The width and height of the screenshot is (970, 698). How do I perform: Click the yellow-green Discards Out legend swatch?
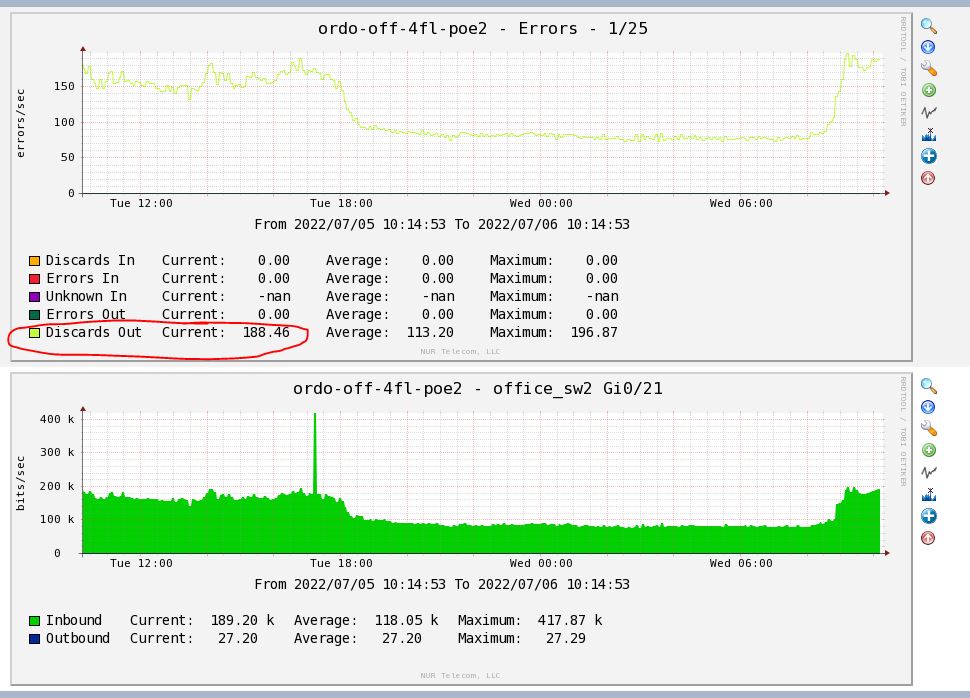click(35, 333)
